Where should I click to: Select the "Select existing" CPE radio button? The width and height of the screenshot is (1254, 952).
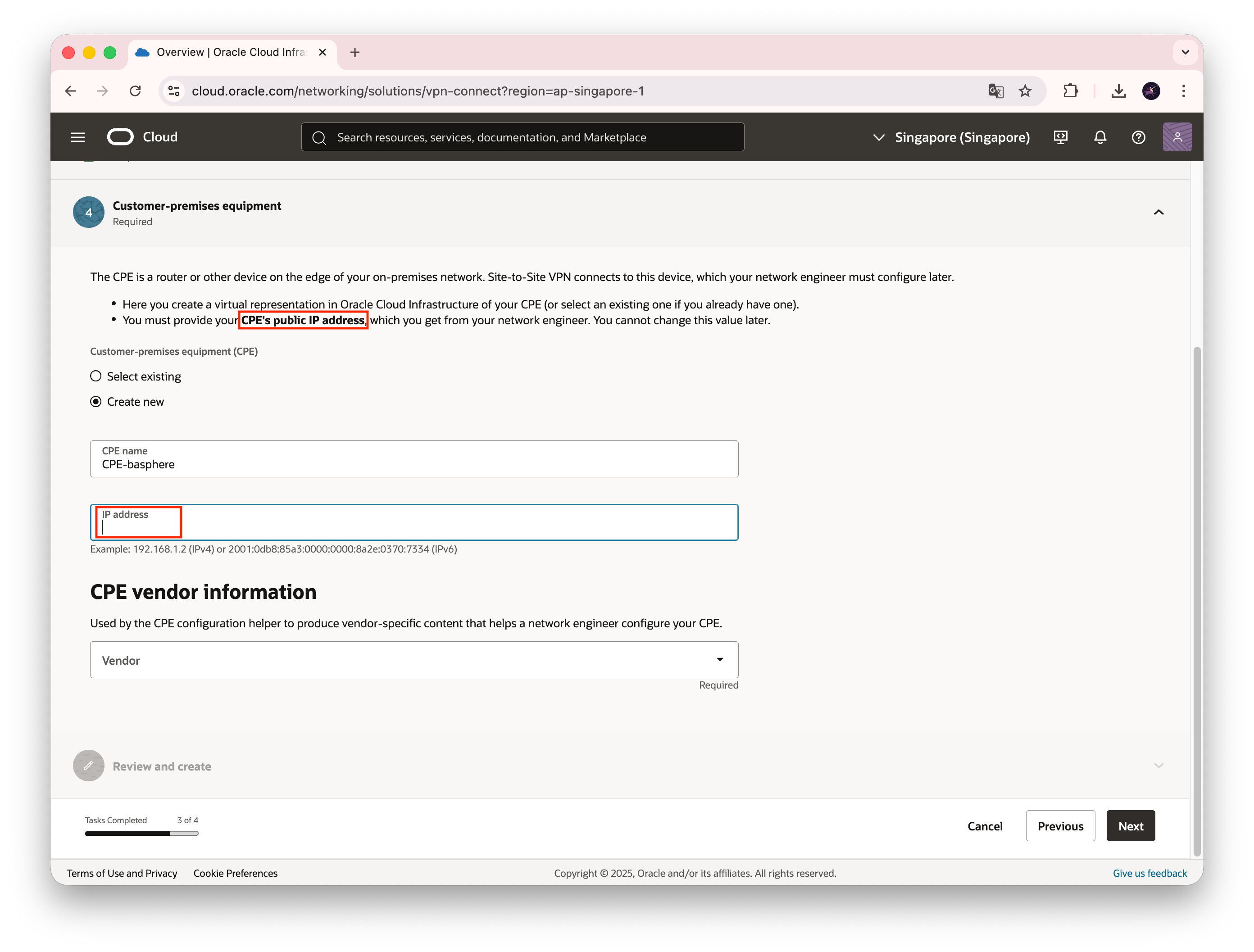pos(96,376)
